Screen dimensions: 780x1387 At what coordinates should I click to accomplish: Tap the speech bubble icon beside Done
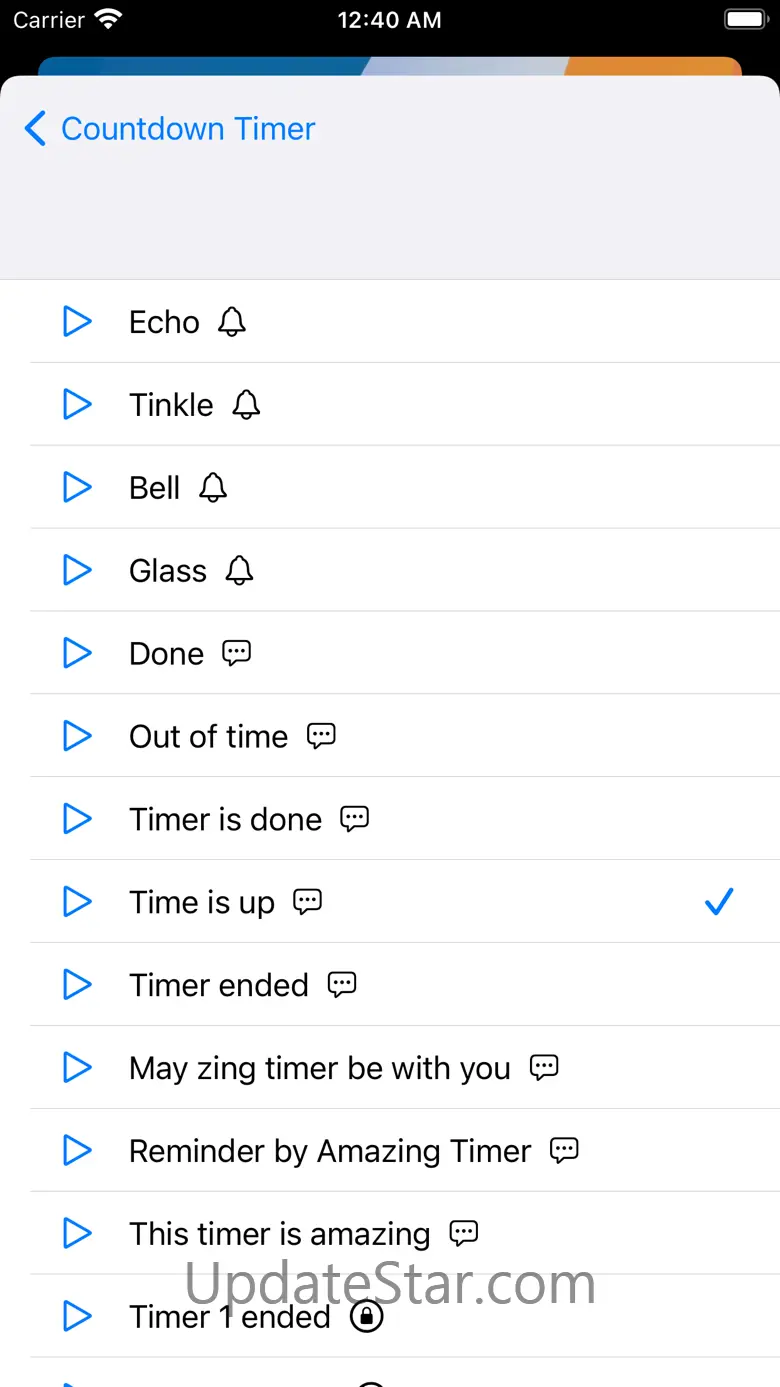point(236,653)
